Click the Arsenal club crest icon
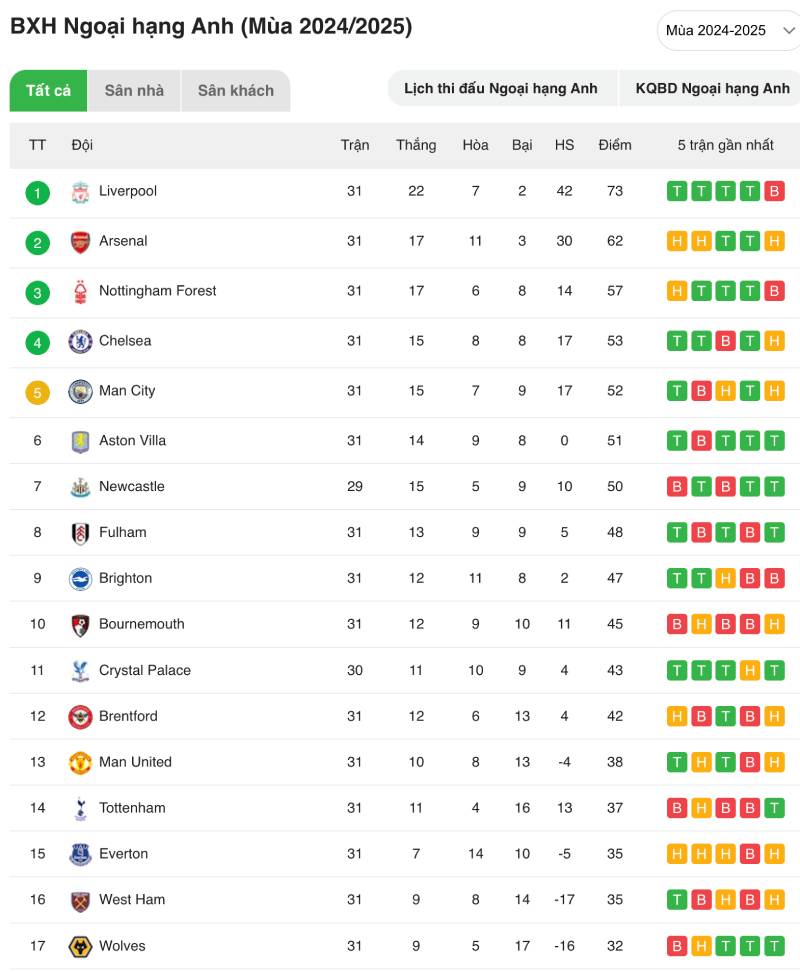Image resolution: width=800 pixels, height=972 pixels. (x=80, y=242)
